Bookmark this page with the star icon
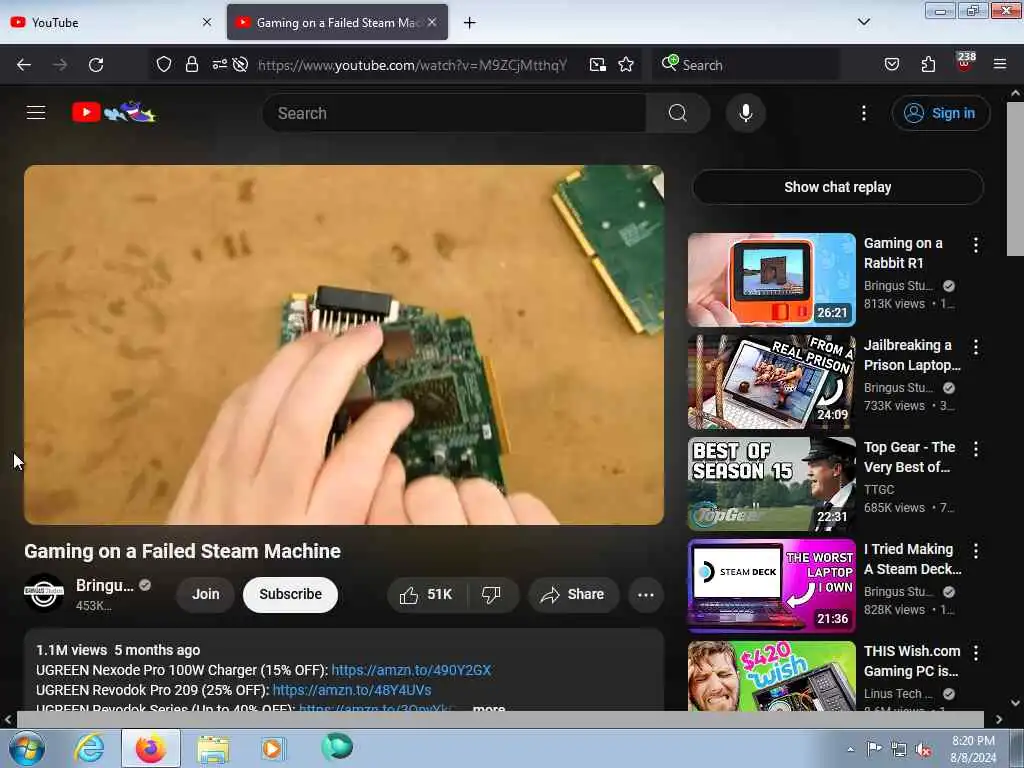The image size is (1024, 768). click(x=626, y=65)
